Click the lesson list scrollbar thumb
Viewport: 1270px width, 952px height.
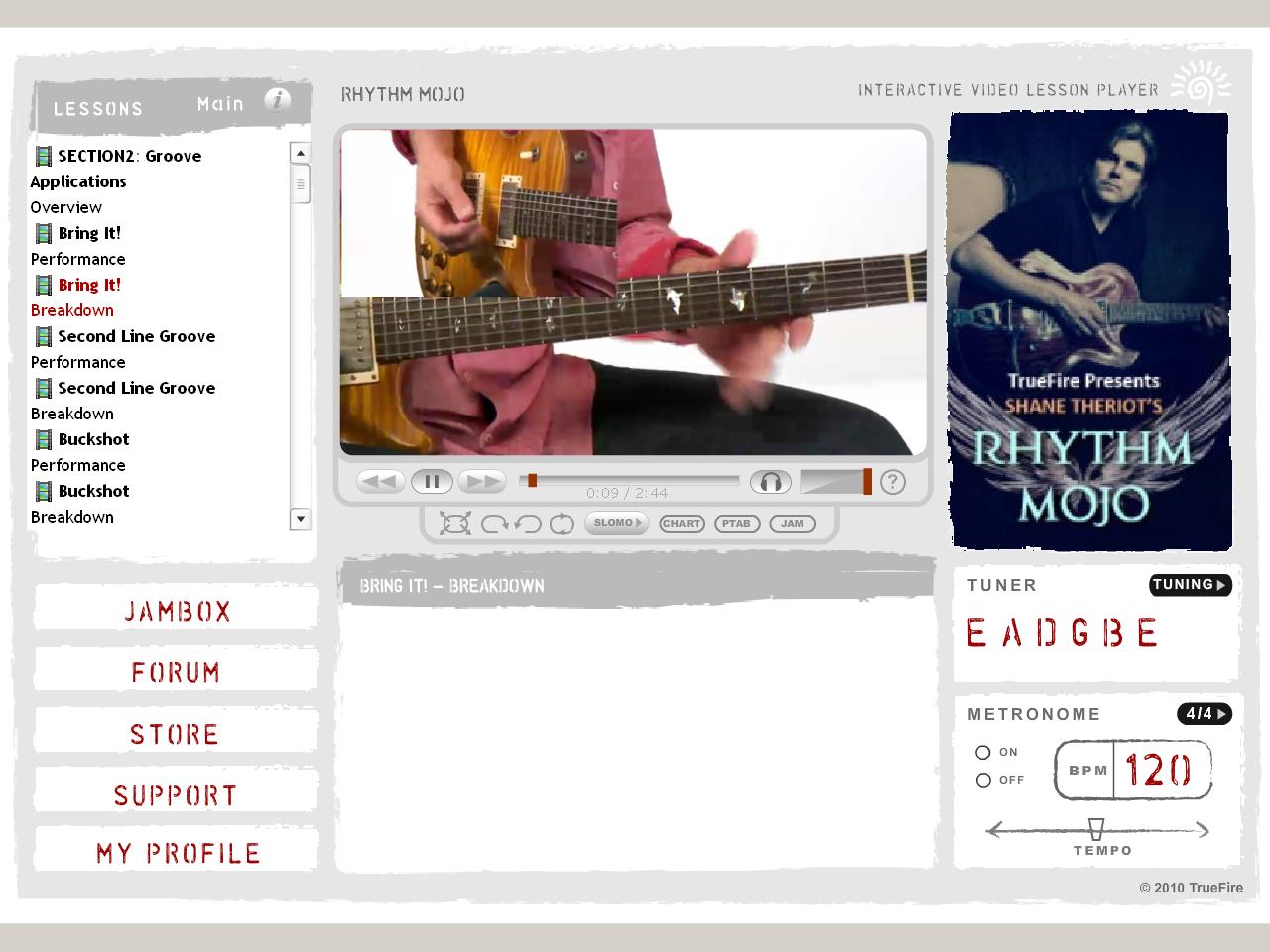pos(300,184)
